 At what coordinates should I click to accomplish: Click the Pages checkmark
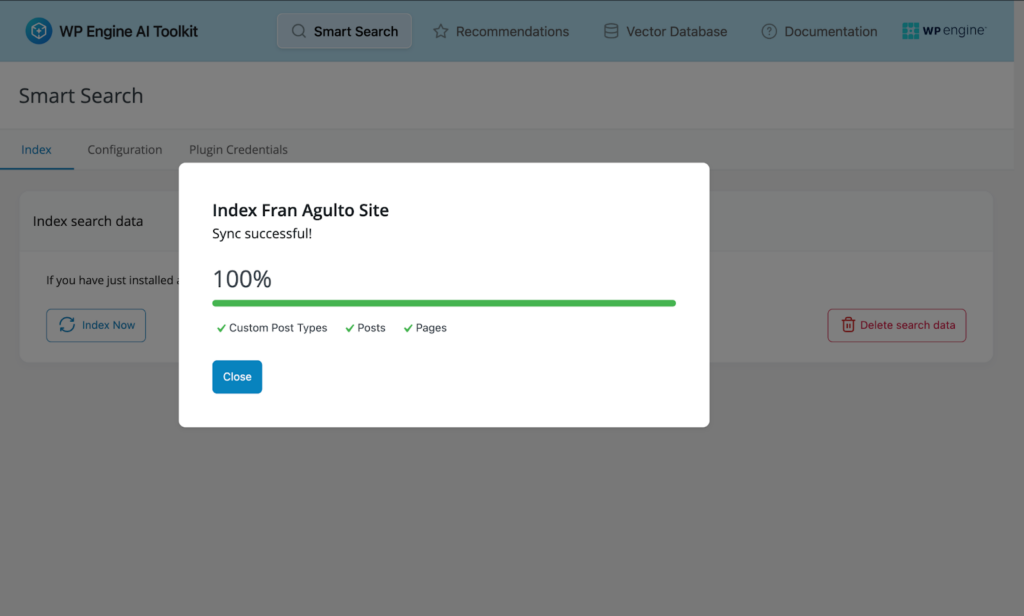pyautogui.click(x=408, y=328)
